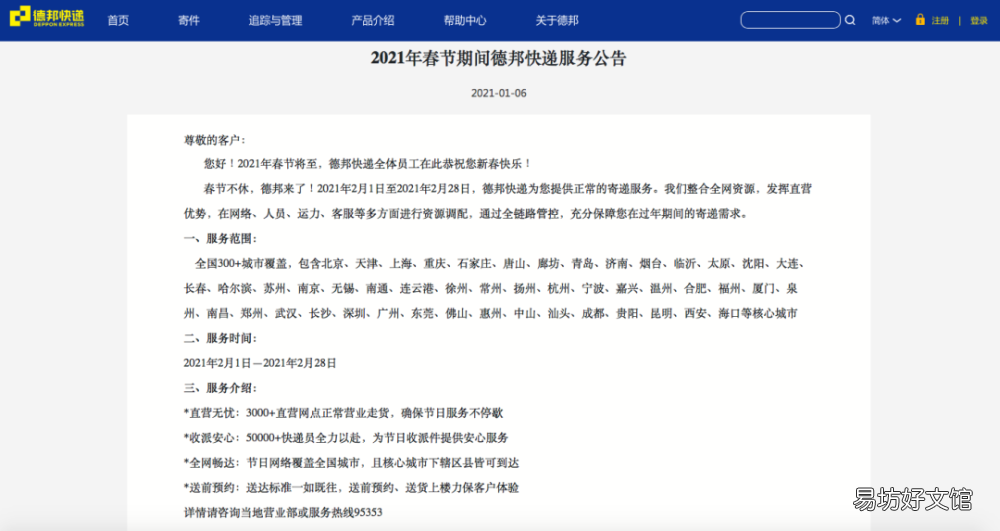Click the paragraph line starting 春节不休，德邦来了
This screenshot has height=531, width=1000.
508,189
